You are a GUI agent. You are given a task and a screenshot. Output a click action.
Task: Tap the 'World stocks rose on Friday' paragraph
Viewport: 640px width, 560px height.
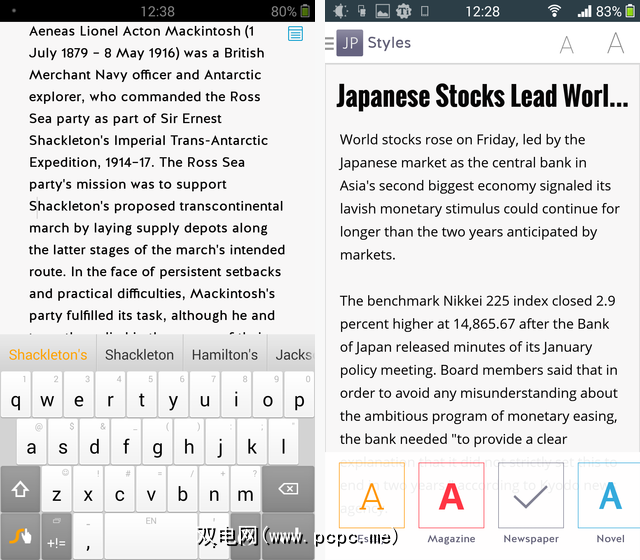[x=480, y=197]
